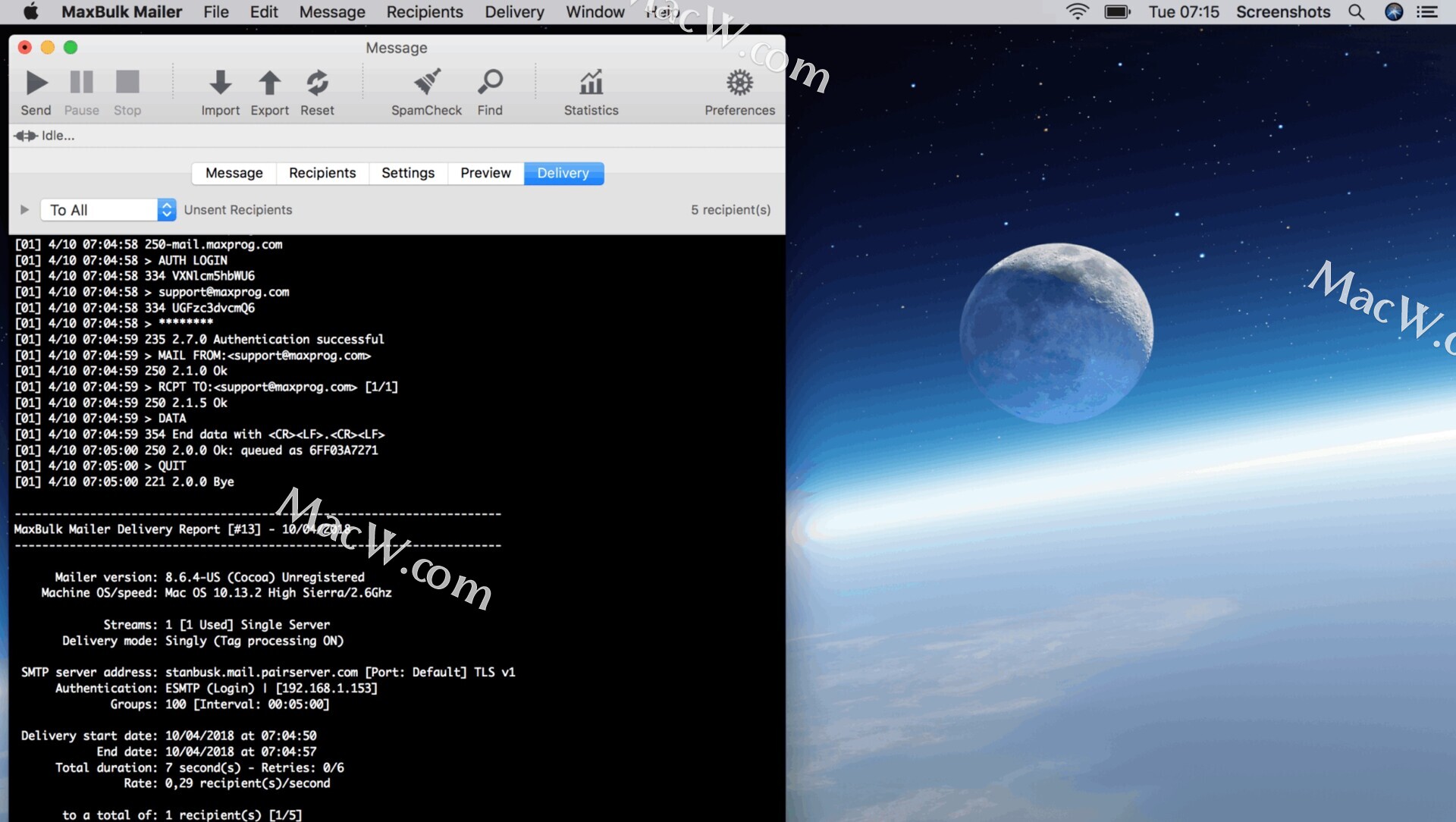The height and width of the screenshot is (822, 1456).
Task: Switch to the Recipients tab
Action: (x=322, y=173)
